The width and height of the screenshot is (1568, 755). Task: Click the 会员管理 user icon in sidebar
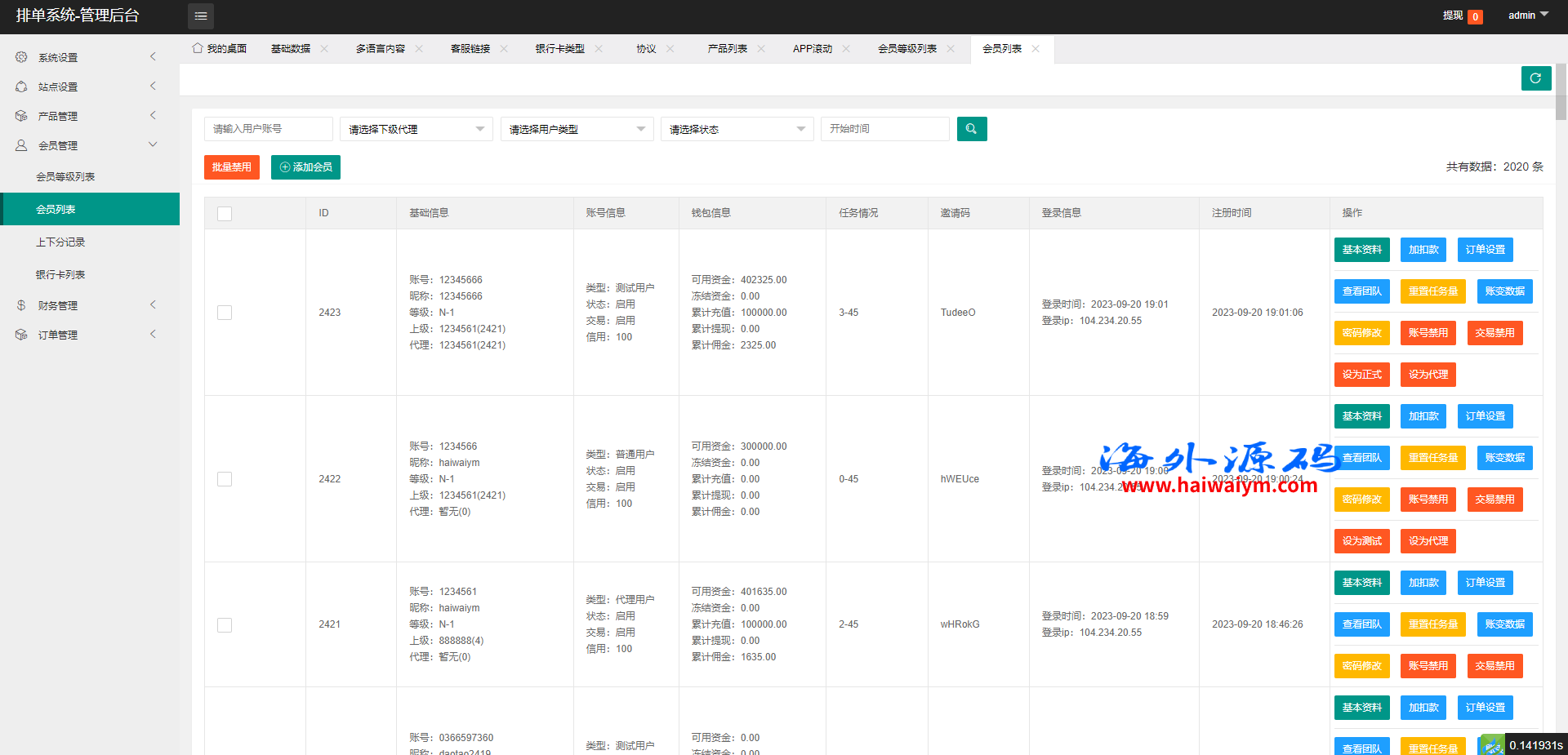click(x=21, y=145)
